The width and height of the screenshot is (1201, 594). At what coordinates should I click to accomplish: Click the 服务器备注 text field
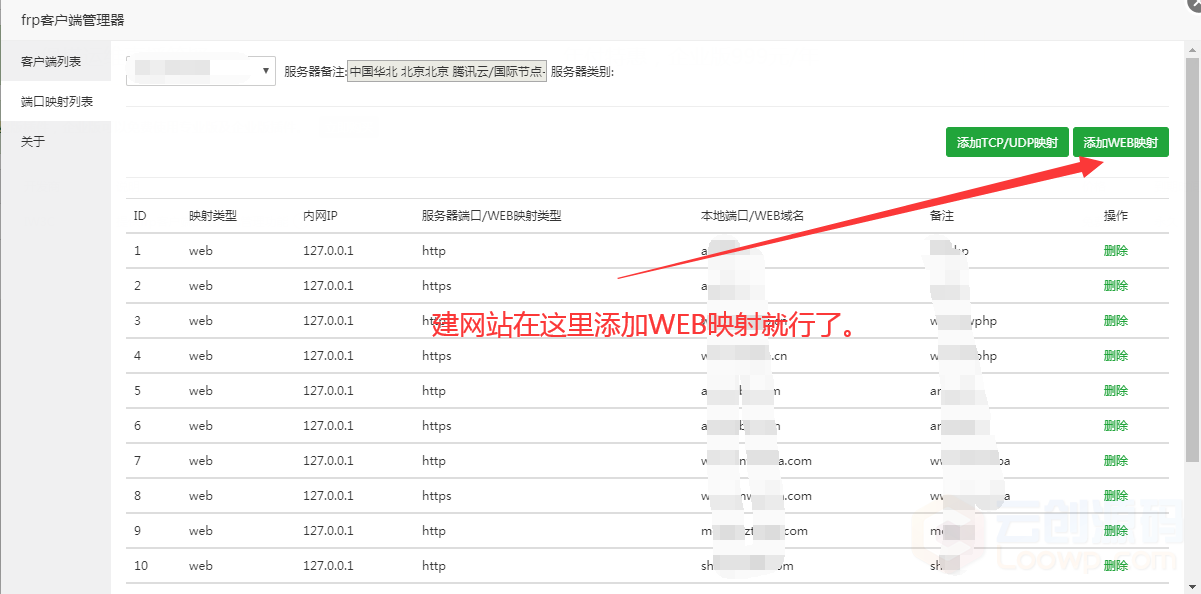(x=447, y=72)
